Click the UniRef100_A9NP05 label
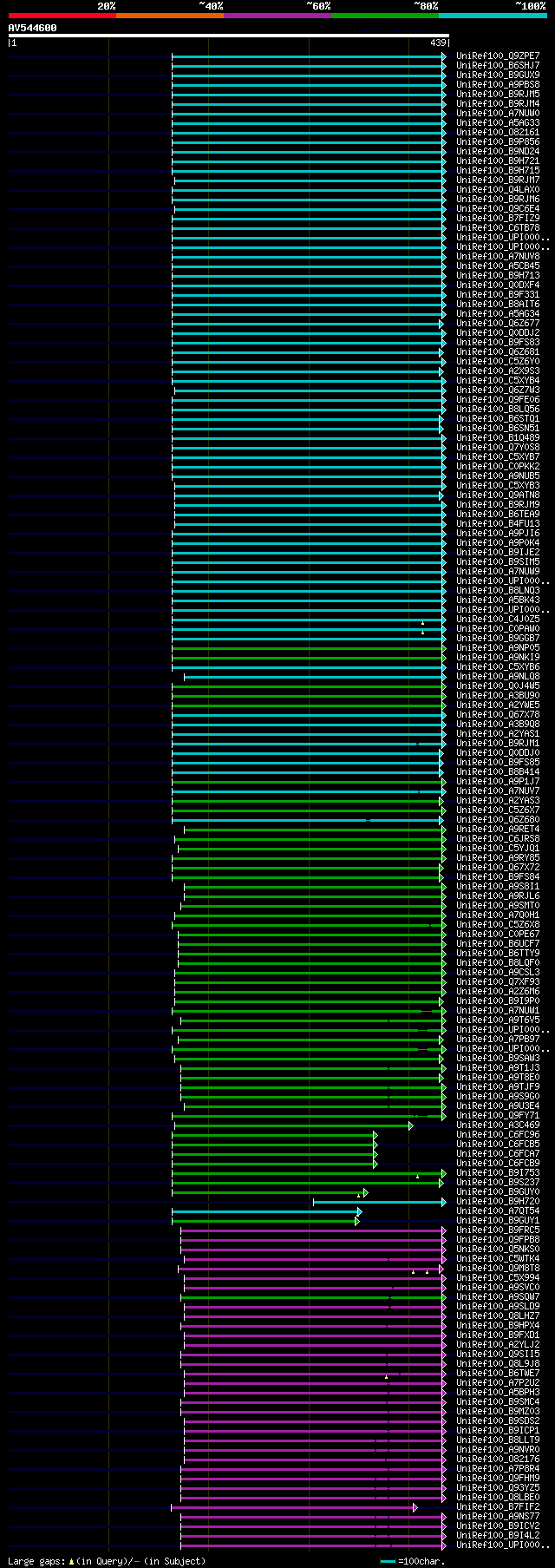 pos(498,647)
